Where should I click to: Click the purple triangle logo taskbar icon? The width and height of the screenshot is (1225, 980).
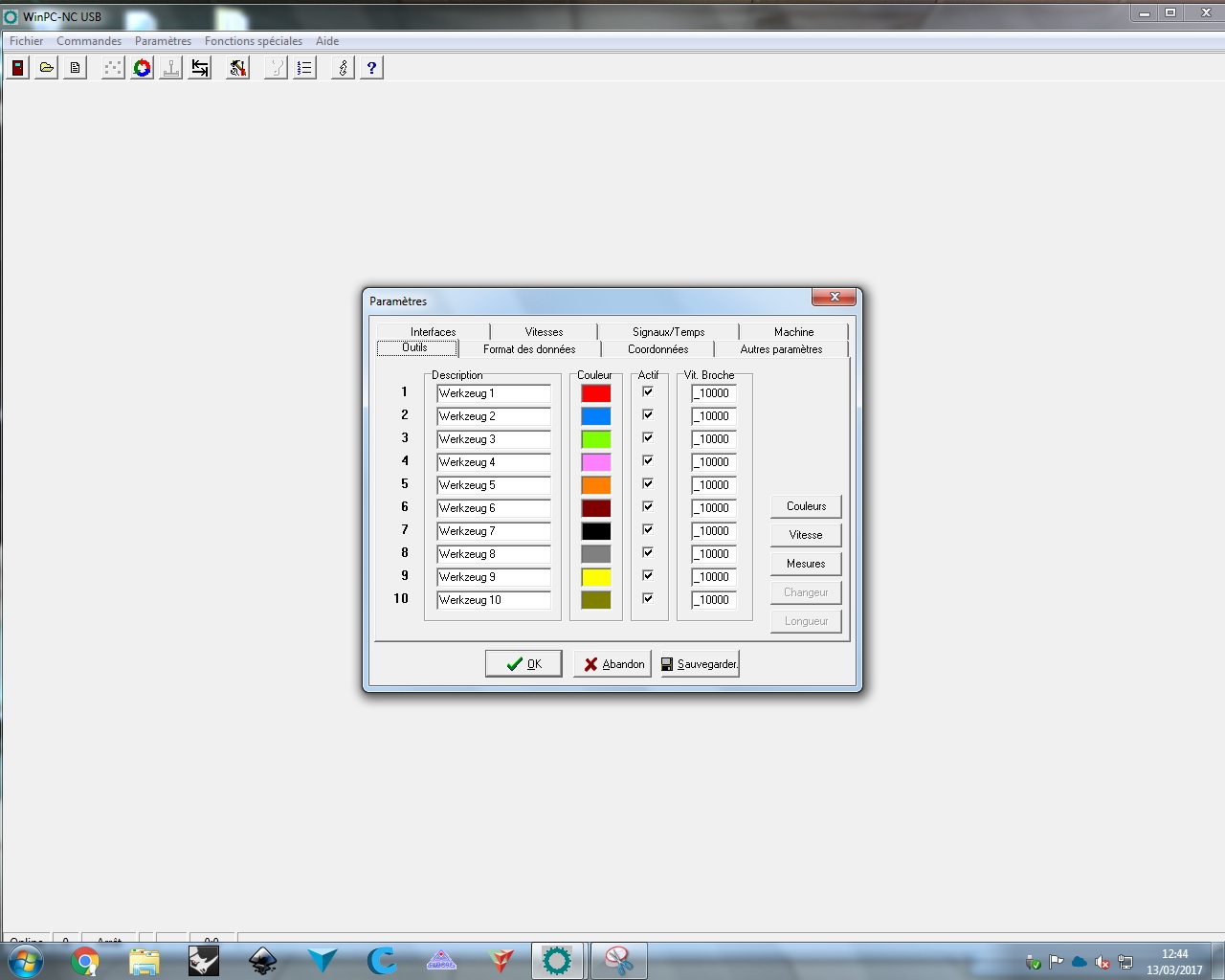point(441,961)
